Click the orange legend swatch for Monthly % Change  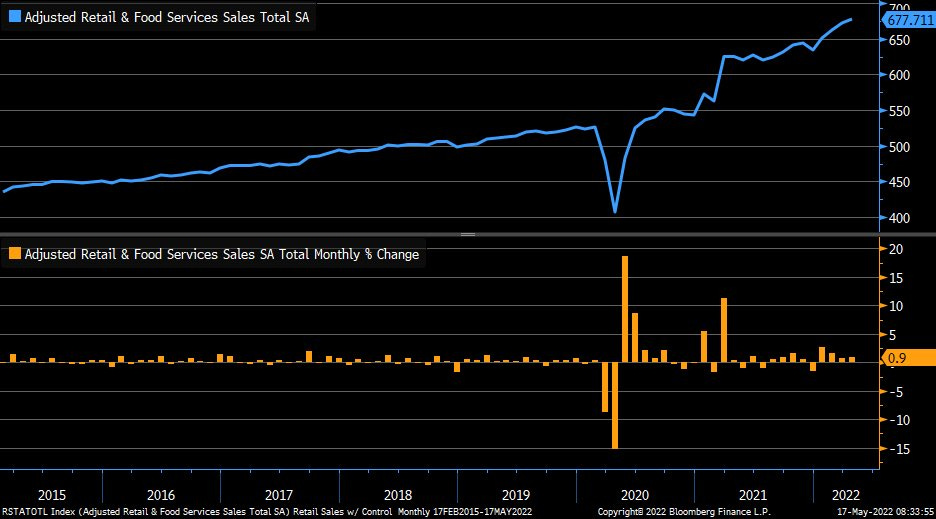click(x=15, y=255)
